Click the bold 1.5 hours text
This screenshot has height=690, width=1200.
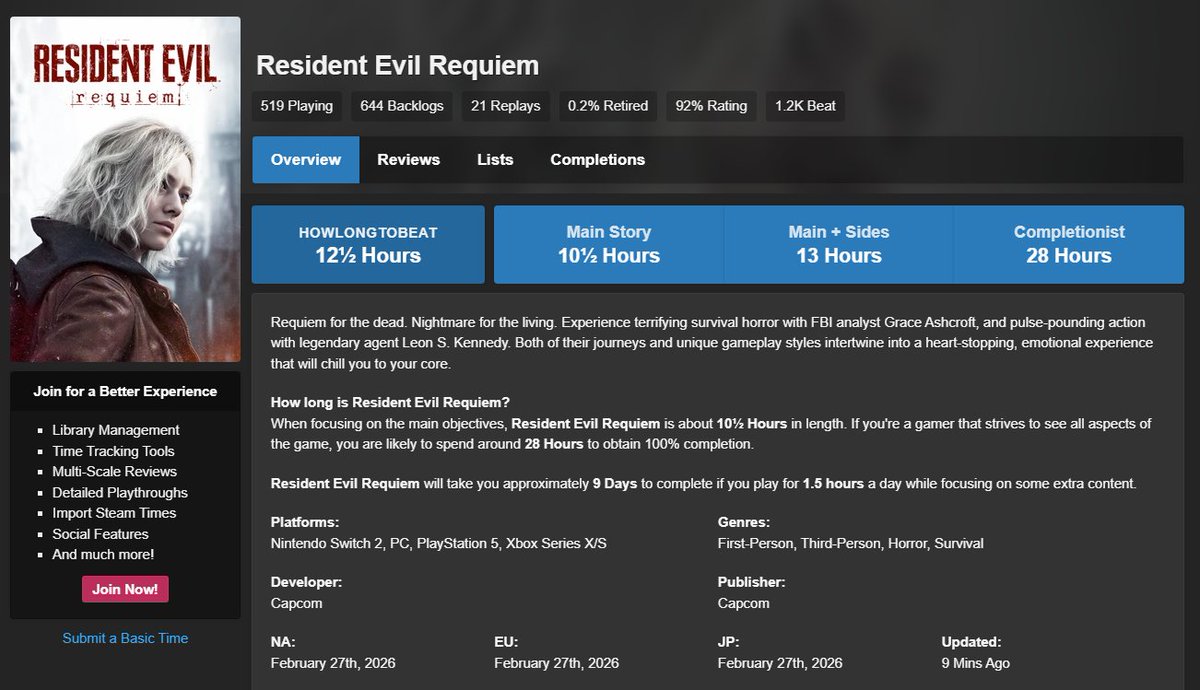(833, 484)
